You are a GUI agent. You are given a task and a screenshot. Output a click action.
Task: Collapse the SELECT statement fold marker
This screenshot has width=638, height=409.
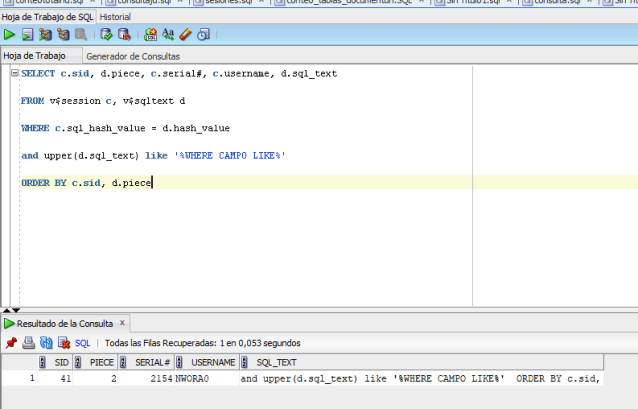[14, 74]
